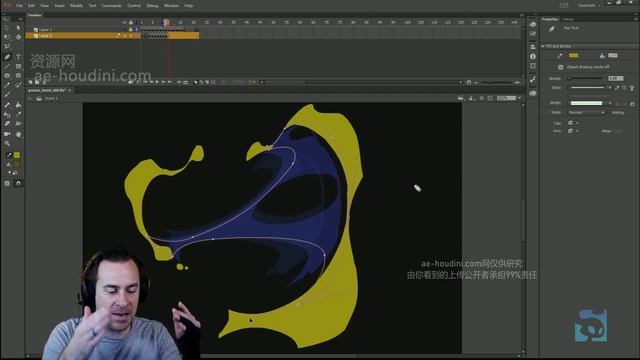Select the Bone tool
Viewport: 640px width, 360px height.
pos(7,105)
